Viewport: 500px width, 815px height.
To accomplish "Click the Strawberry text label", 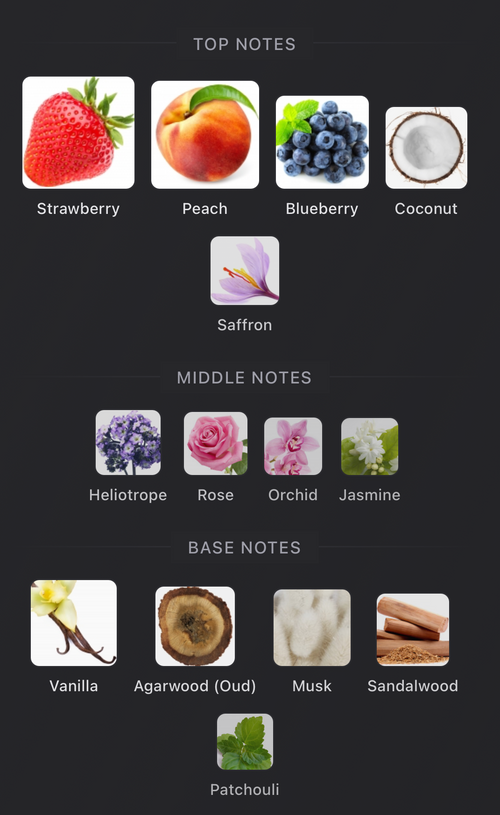I will (x=78, y=209).
